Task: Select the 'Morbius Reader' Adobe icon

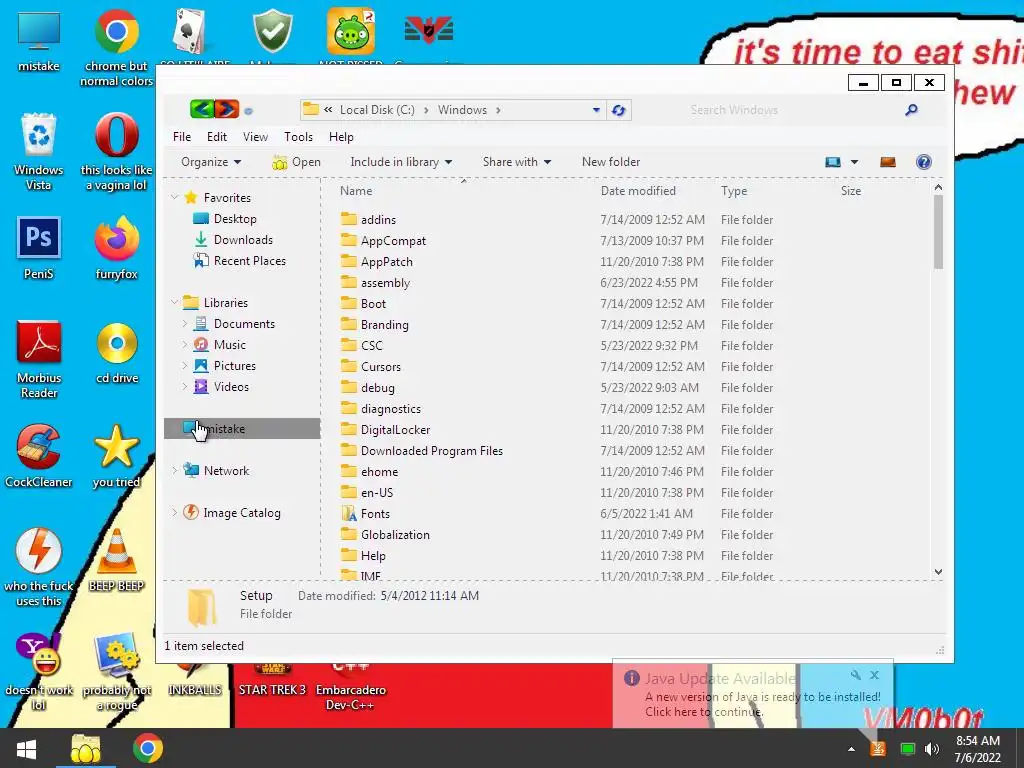Action: click(x=39, y=359)
